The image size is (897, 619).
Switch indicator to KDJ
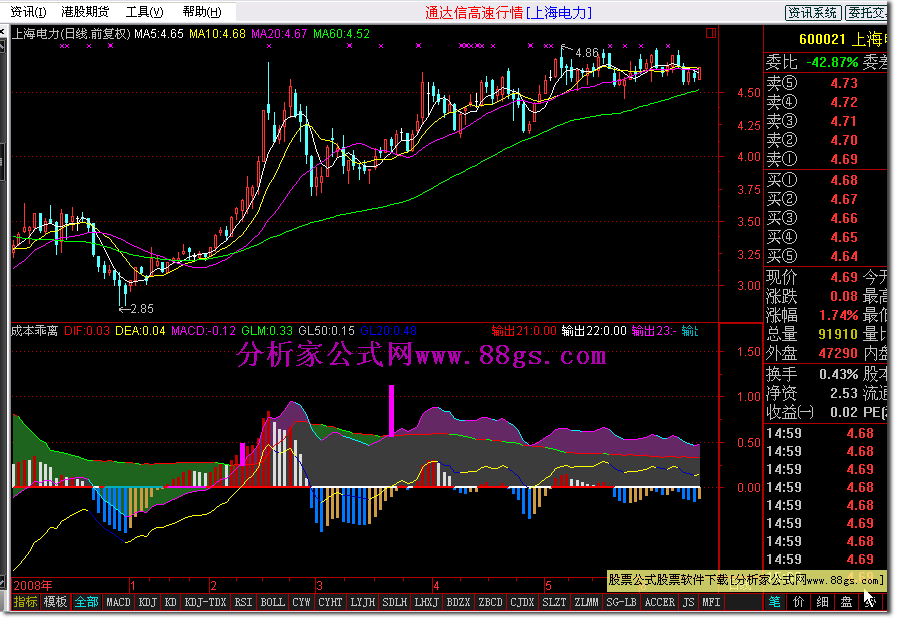coord(148,602)
